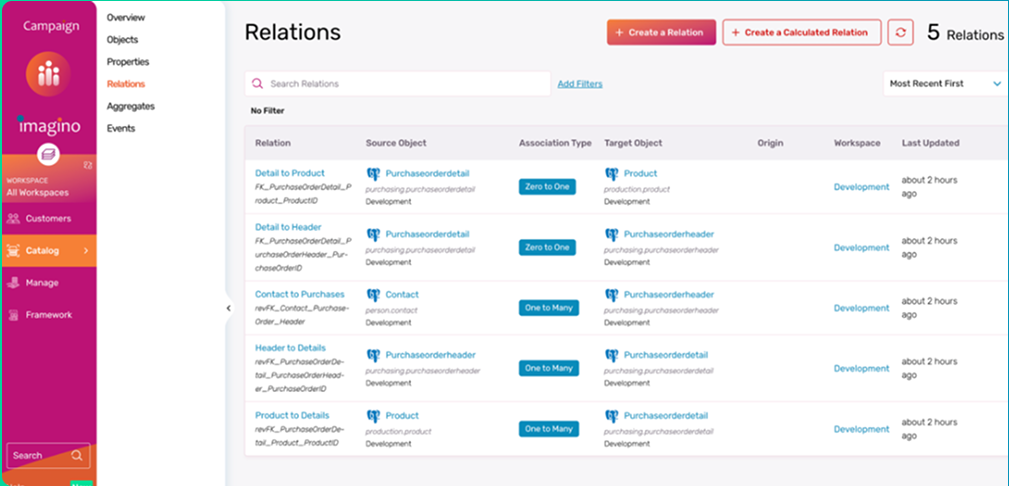
Task: Open the Detail to Product relation link
Action: [289, 173]
